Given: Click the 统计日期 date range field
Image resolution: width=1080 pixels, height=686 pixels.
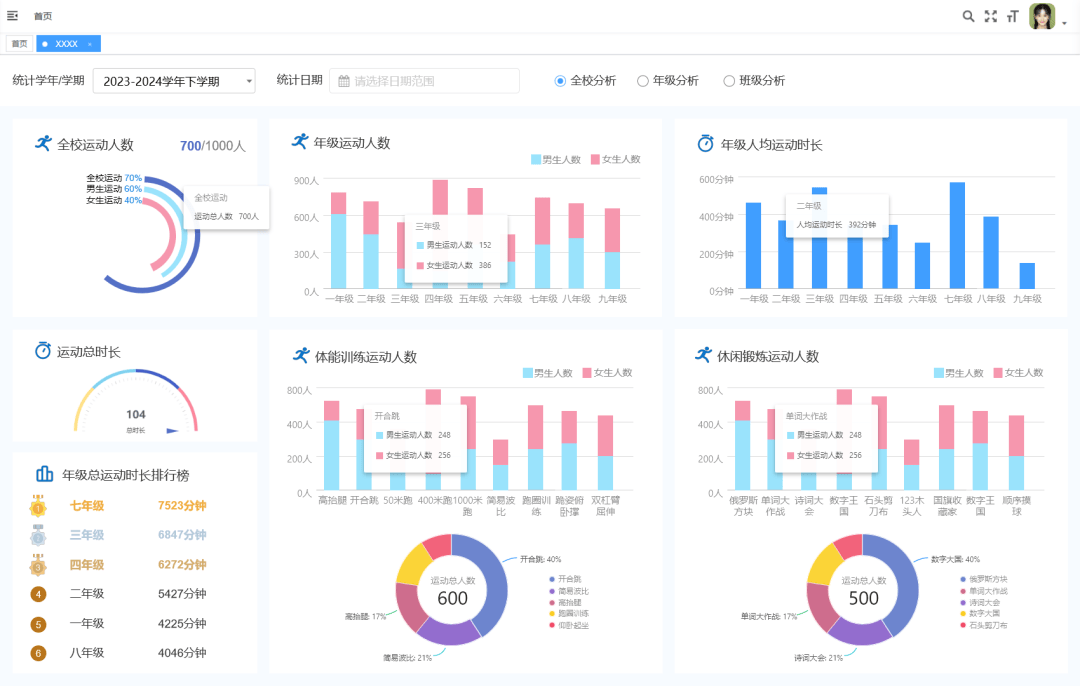Looking at the screenshot, I should click(424, 81).
